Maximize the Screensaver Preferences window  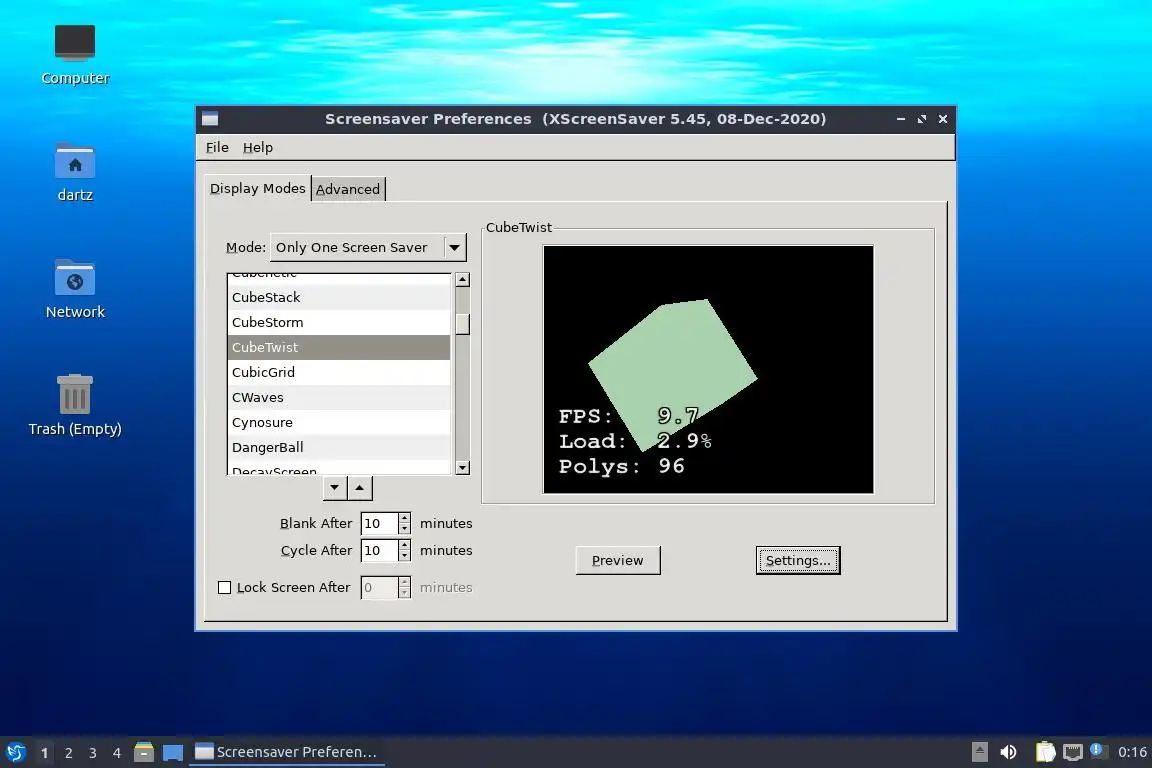(922, 119)
